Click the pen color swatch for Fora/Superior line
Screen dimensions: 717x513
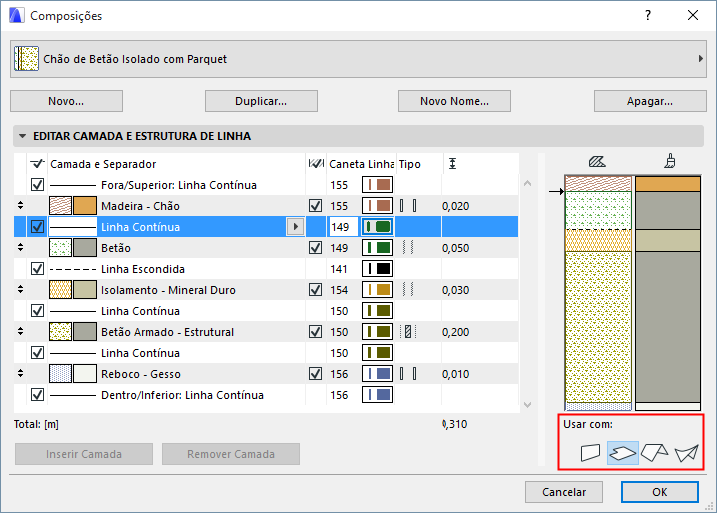tap(377, 185)
